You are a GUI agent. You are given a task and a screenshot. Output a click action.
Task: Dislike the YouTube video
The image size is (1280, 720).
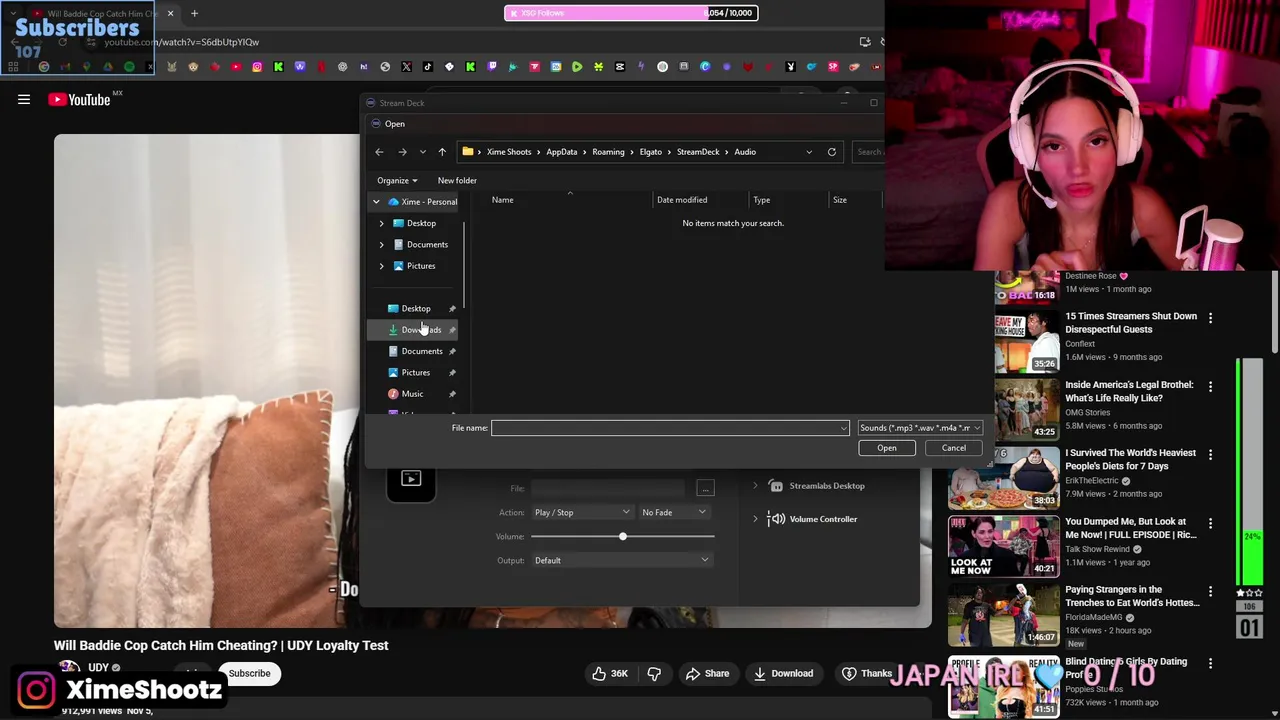654,674
